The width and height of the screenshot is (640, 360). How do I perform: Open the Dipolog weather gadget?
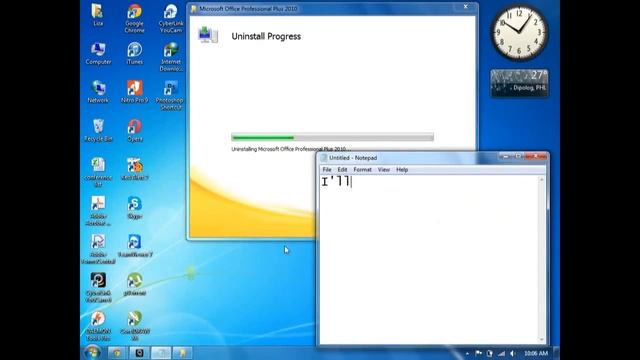(x=519, y=83)
